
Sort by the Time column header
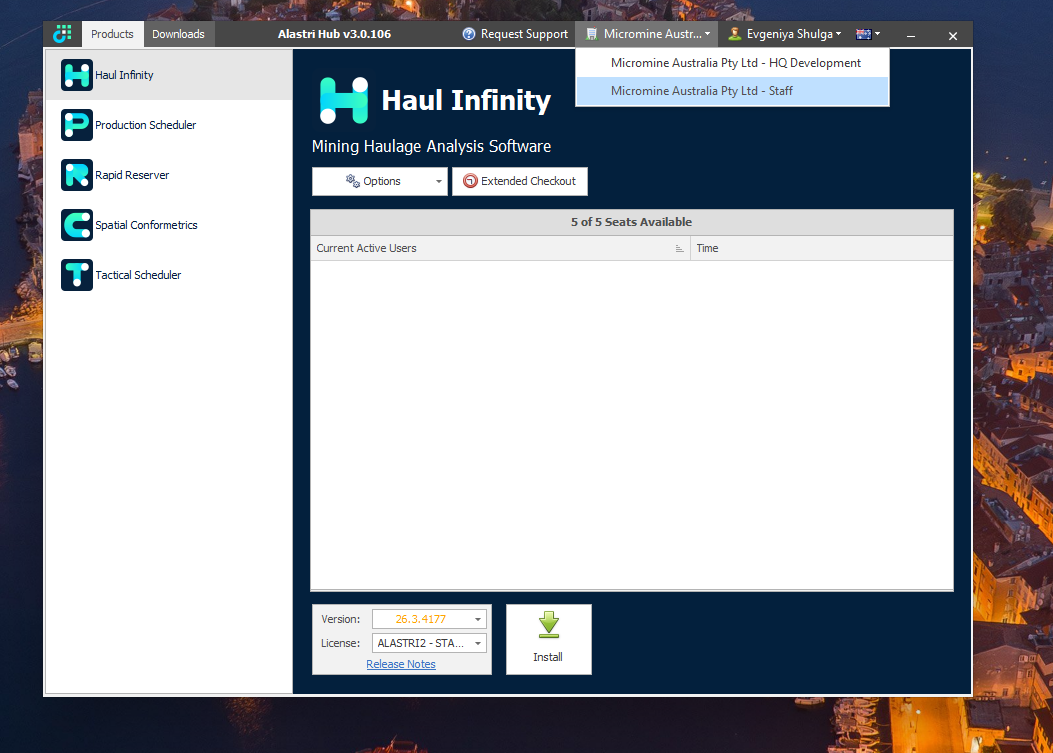[x=822, y=248]
